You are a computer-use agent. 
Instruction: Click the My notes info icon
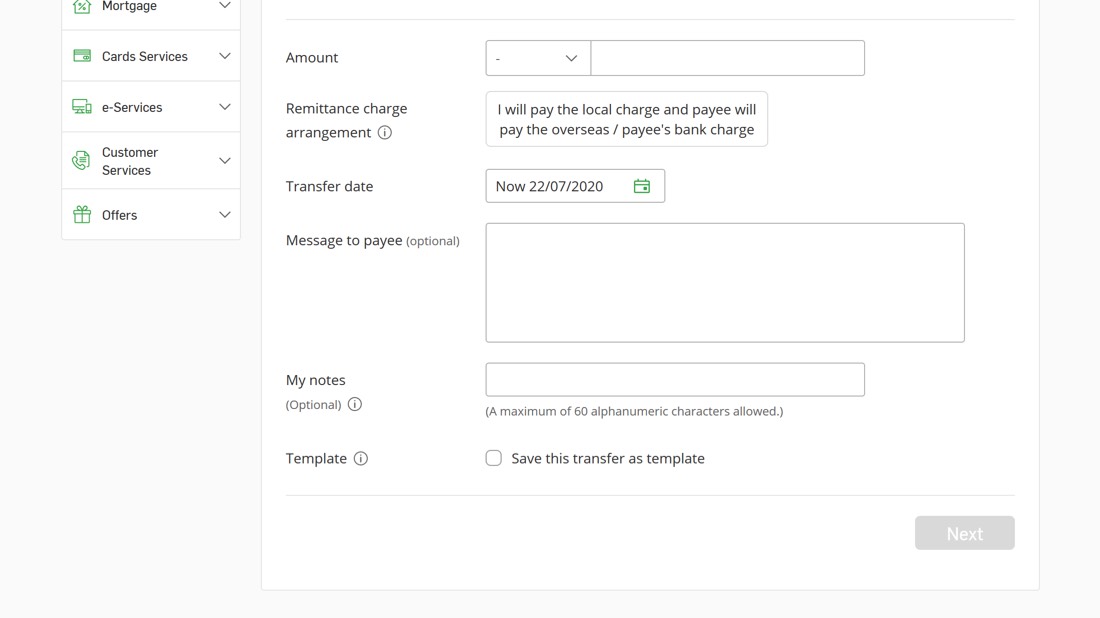[355, 405]
